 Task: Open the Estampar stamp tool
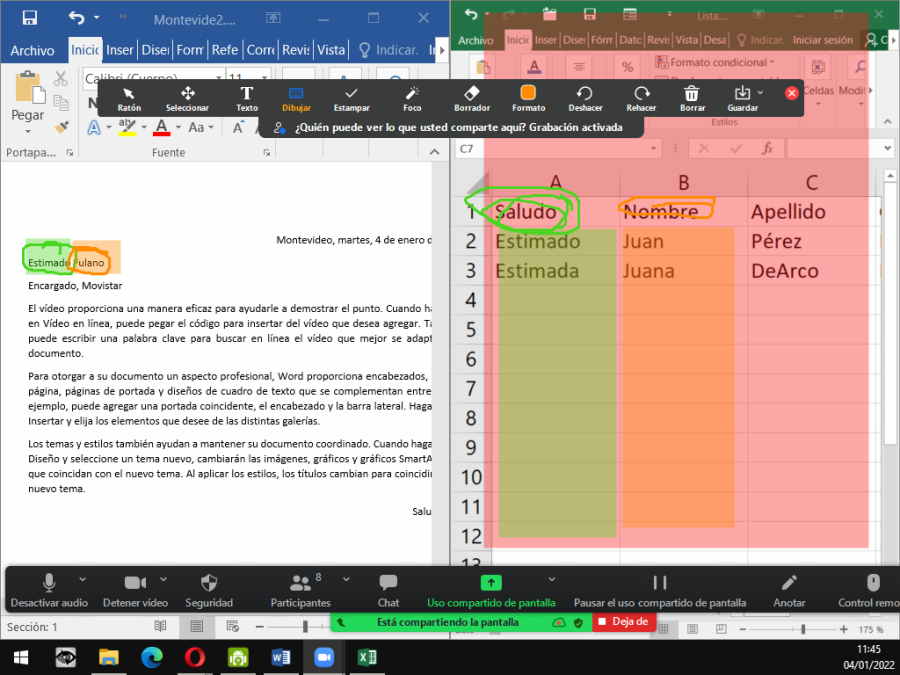(351, 99)
